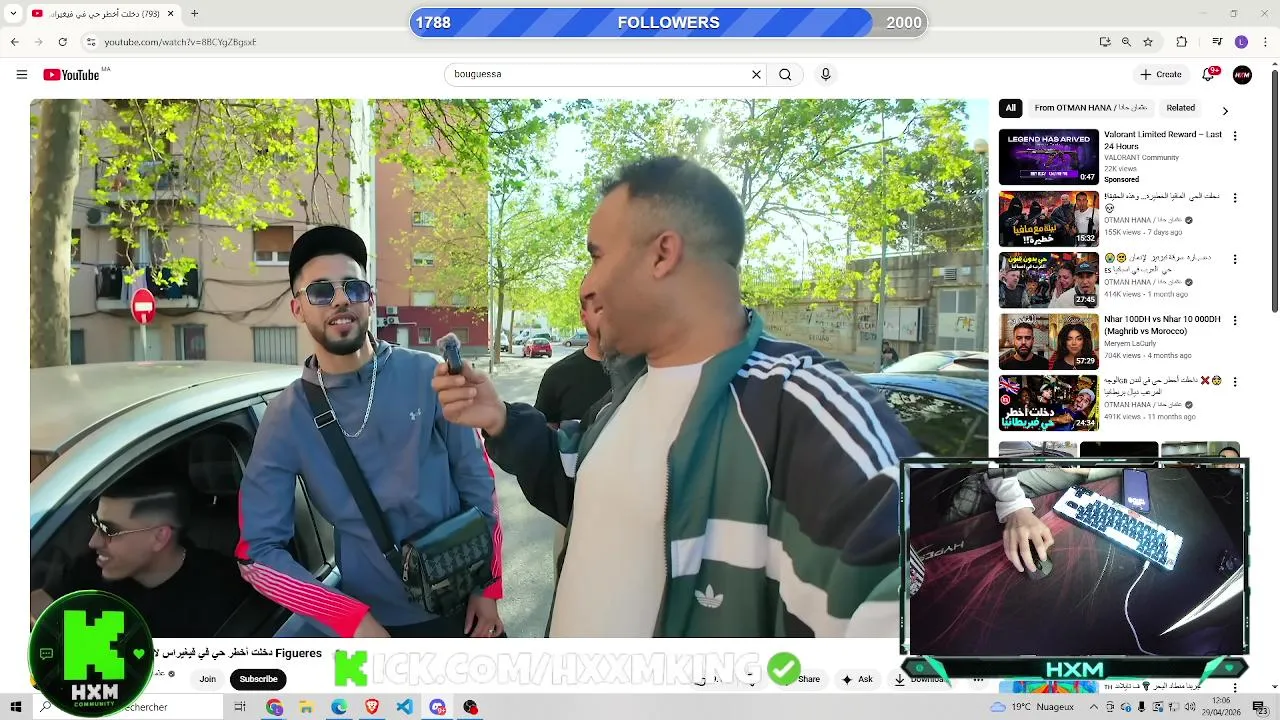Open the zoom indicator in address bar
Viewport: 1280px width, 720px height.
click(1126, 42)
